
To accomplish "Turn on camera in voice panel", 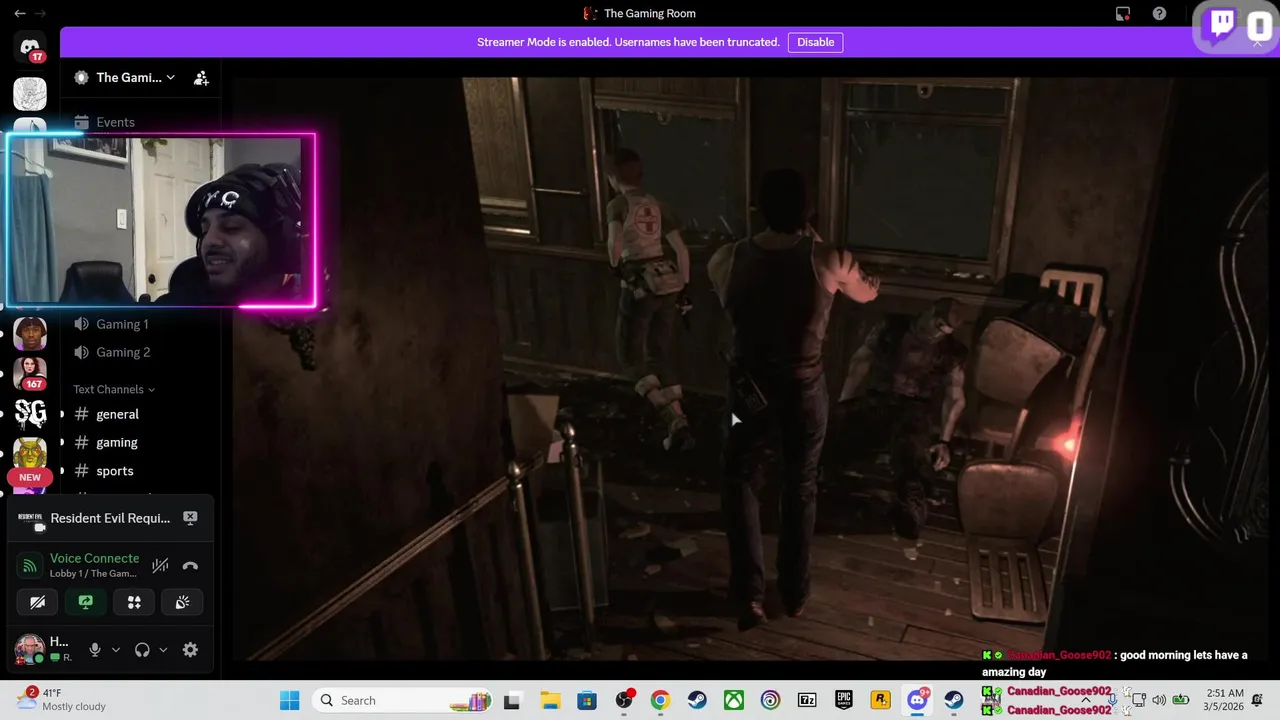I will [37, 602].
